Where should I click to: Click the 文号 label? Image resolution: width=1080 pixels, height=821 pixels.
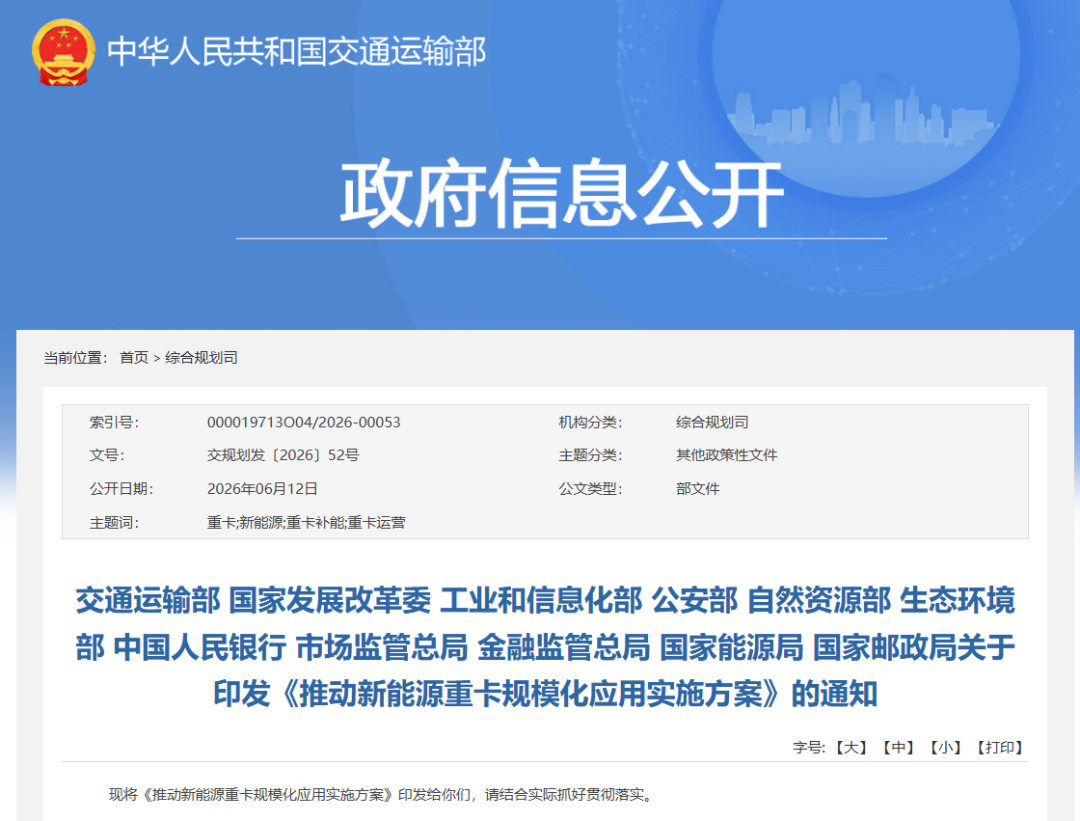pyautogui.click(x=107, y=455)
